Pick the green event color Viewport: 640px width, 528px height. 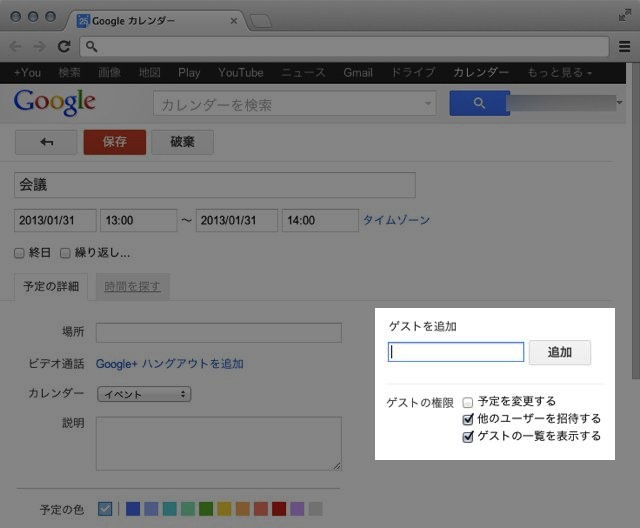tap(206, 509)
